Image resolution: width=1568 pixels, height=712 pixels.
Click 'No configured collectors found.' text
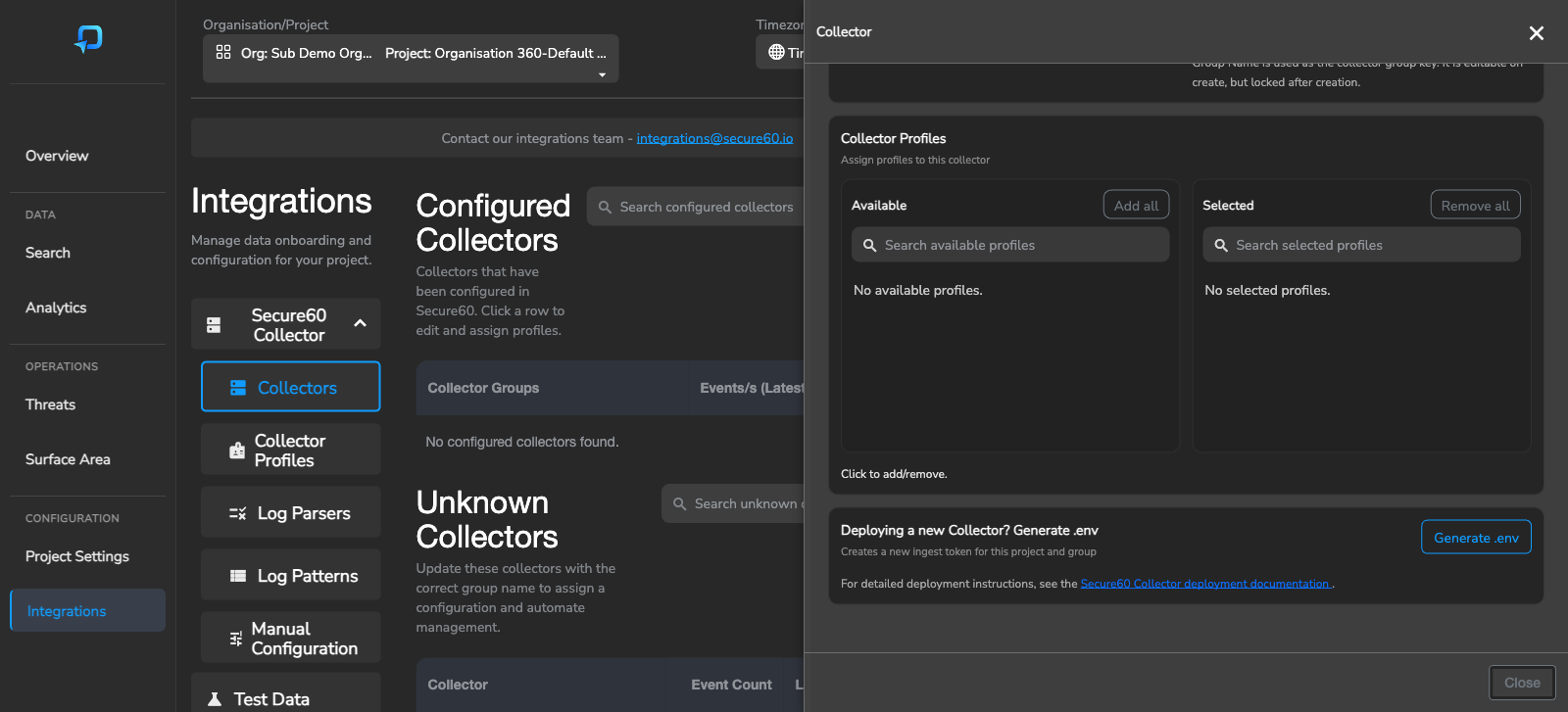[x=522, y=442]
